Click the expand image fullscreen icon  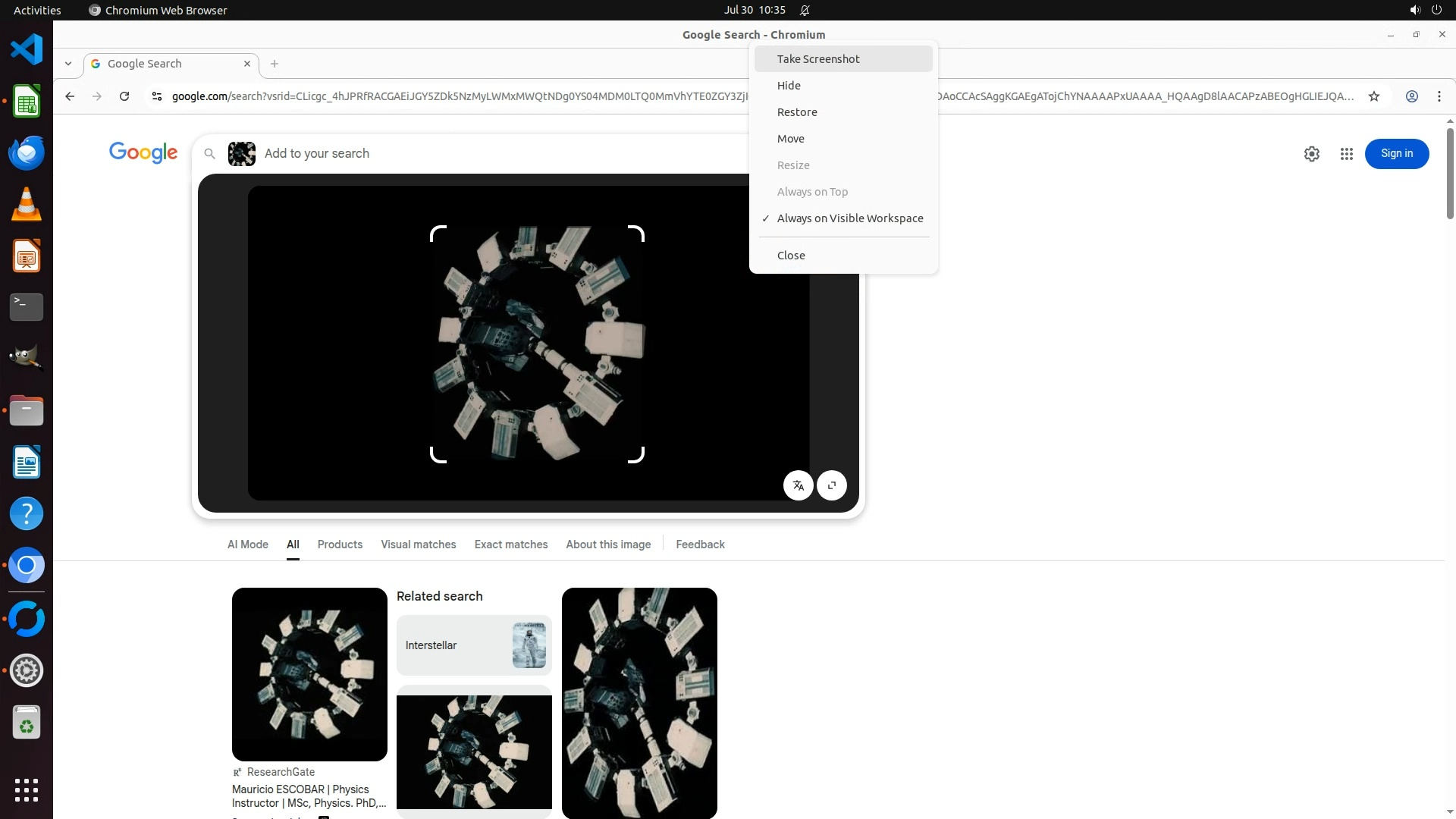pyautogui.click(x=832, y=485)
